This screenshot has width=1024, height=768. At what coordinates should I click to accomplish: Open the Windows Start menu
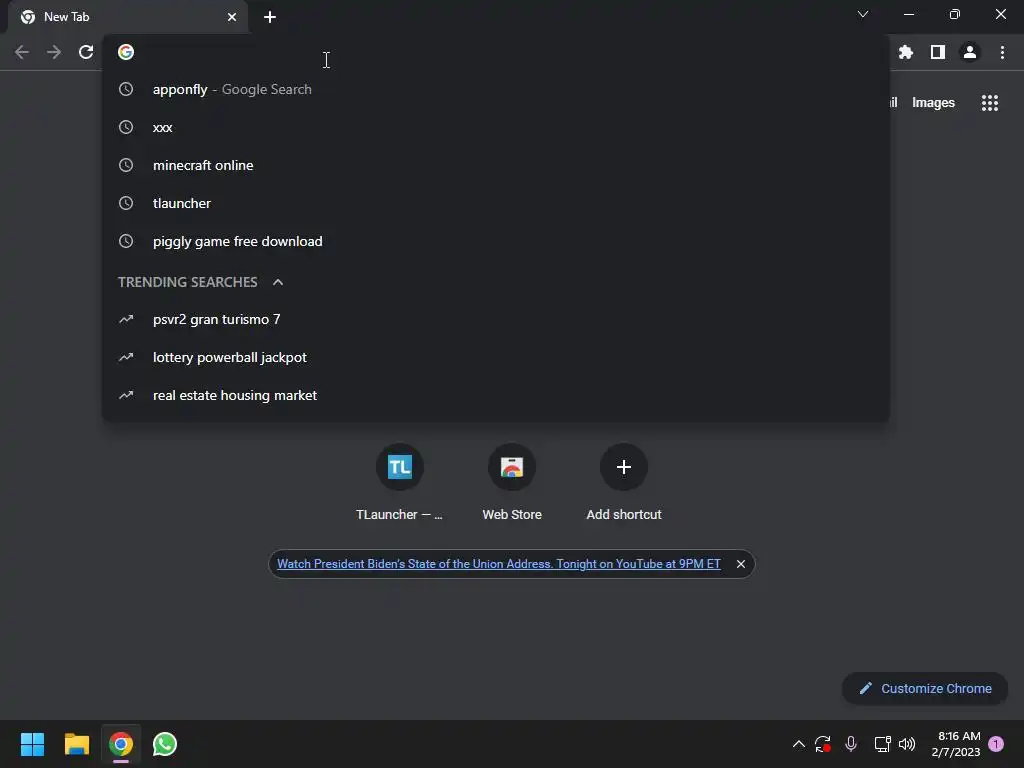click(32, 744)
